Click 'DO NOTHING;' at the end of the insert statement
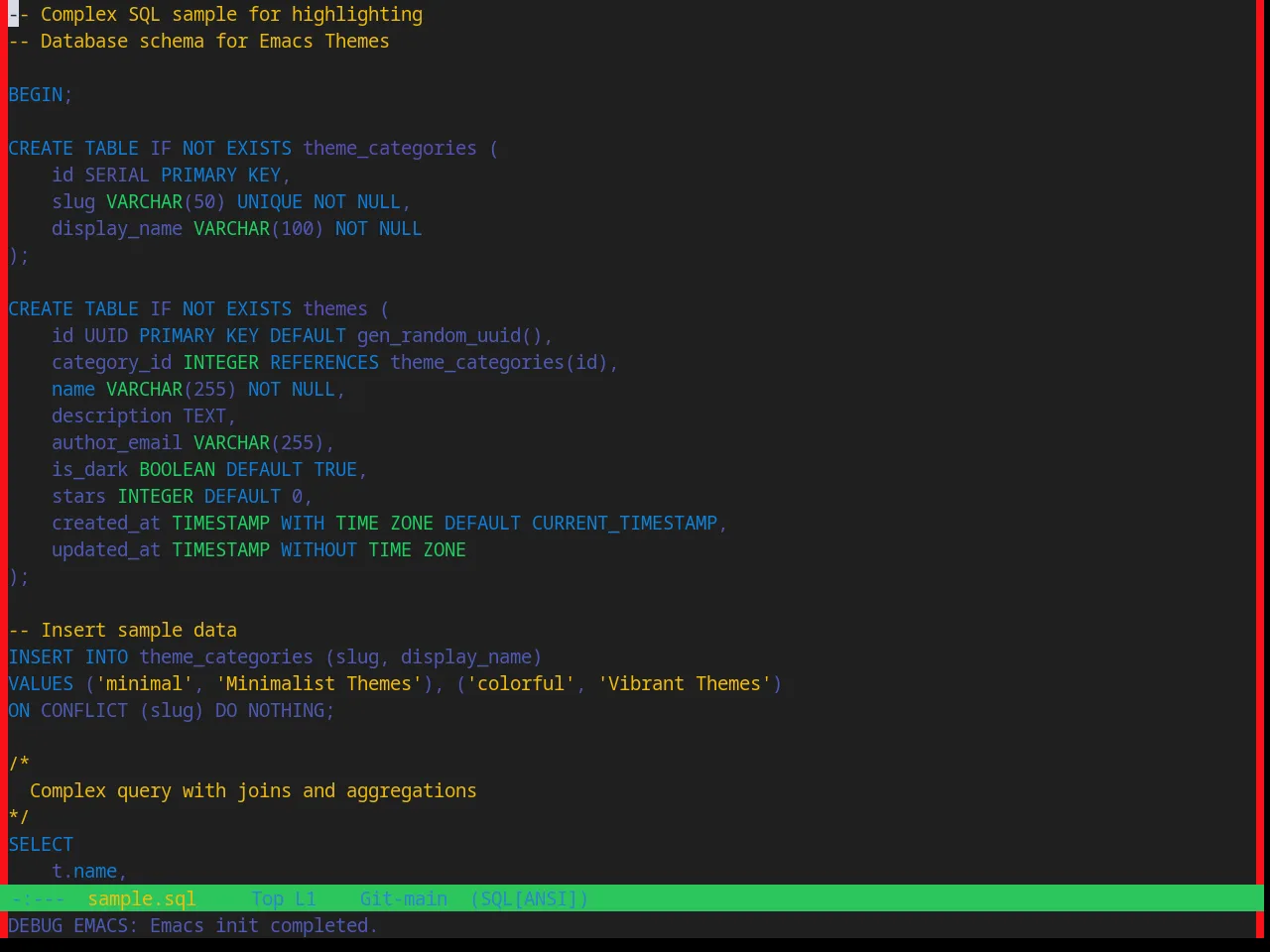This screenshot has height=952, width=1270. (x=275, y=711)
